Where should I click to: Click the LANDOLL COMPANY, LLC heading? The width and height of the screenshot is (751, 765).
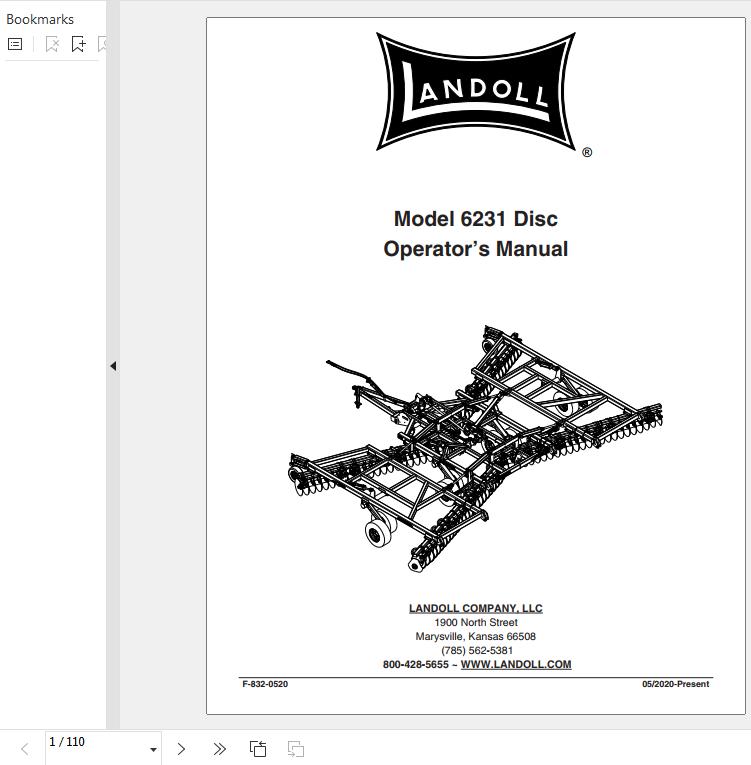point(476,608)
